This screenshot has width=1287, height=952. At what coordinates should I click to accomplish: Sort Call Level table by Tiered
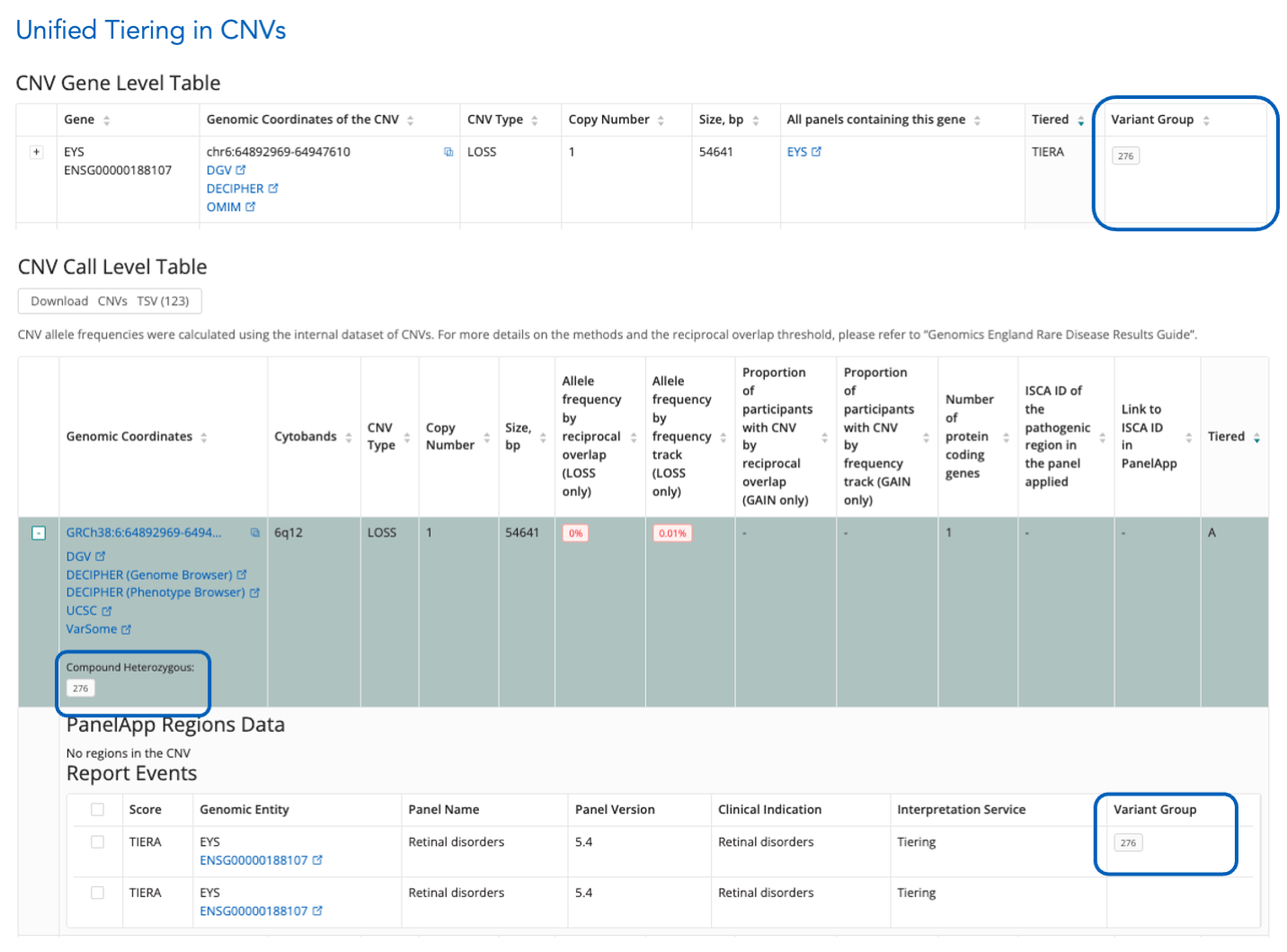[x=1256, y=437]
